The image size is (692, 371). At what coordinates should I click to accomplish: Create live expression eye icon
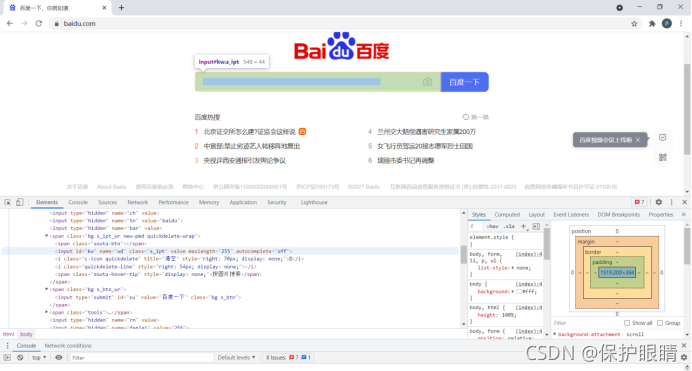tap(59, 357)
